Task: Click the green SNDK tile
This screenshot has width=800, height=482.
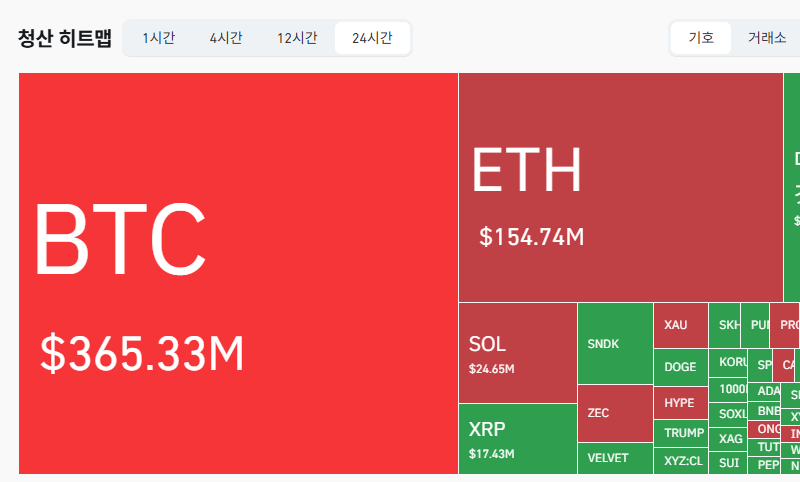Action: click(615, 343)
